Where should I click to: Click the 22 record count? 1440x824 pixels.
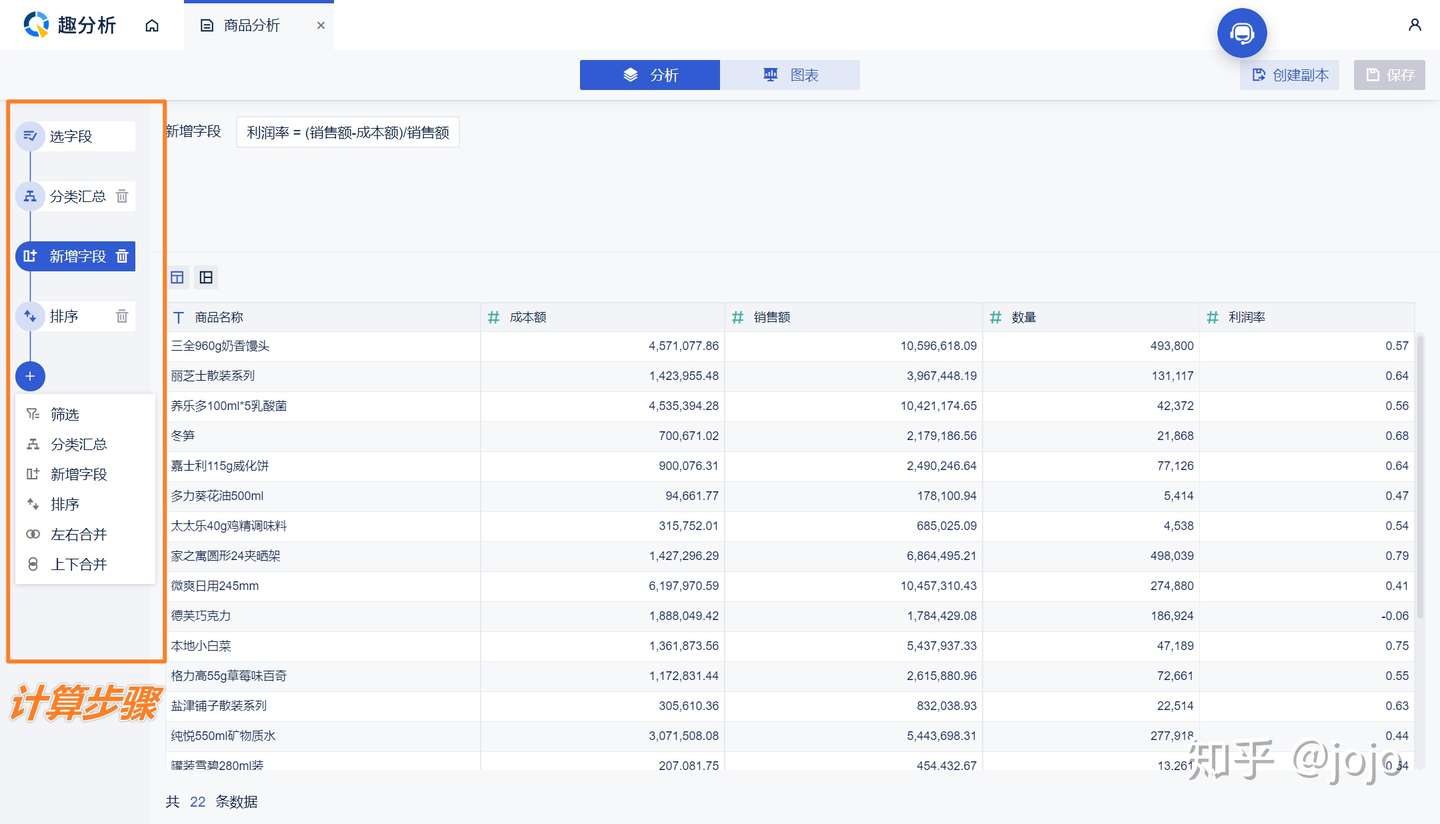coord(198,802)
